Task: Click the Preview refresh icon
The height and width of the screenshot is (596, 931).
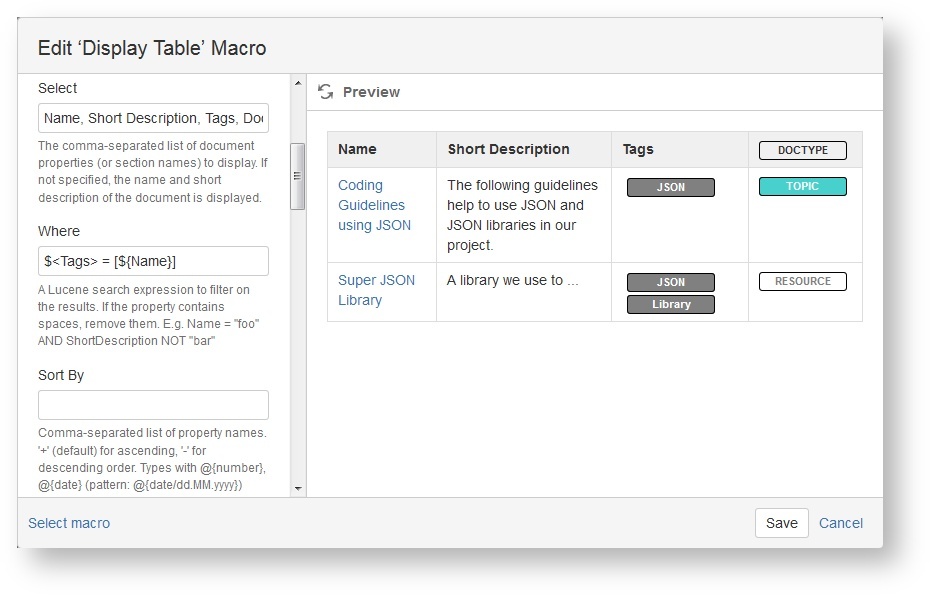Action: 325,92
